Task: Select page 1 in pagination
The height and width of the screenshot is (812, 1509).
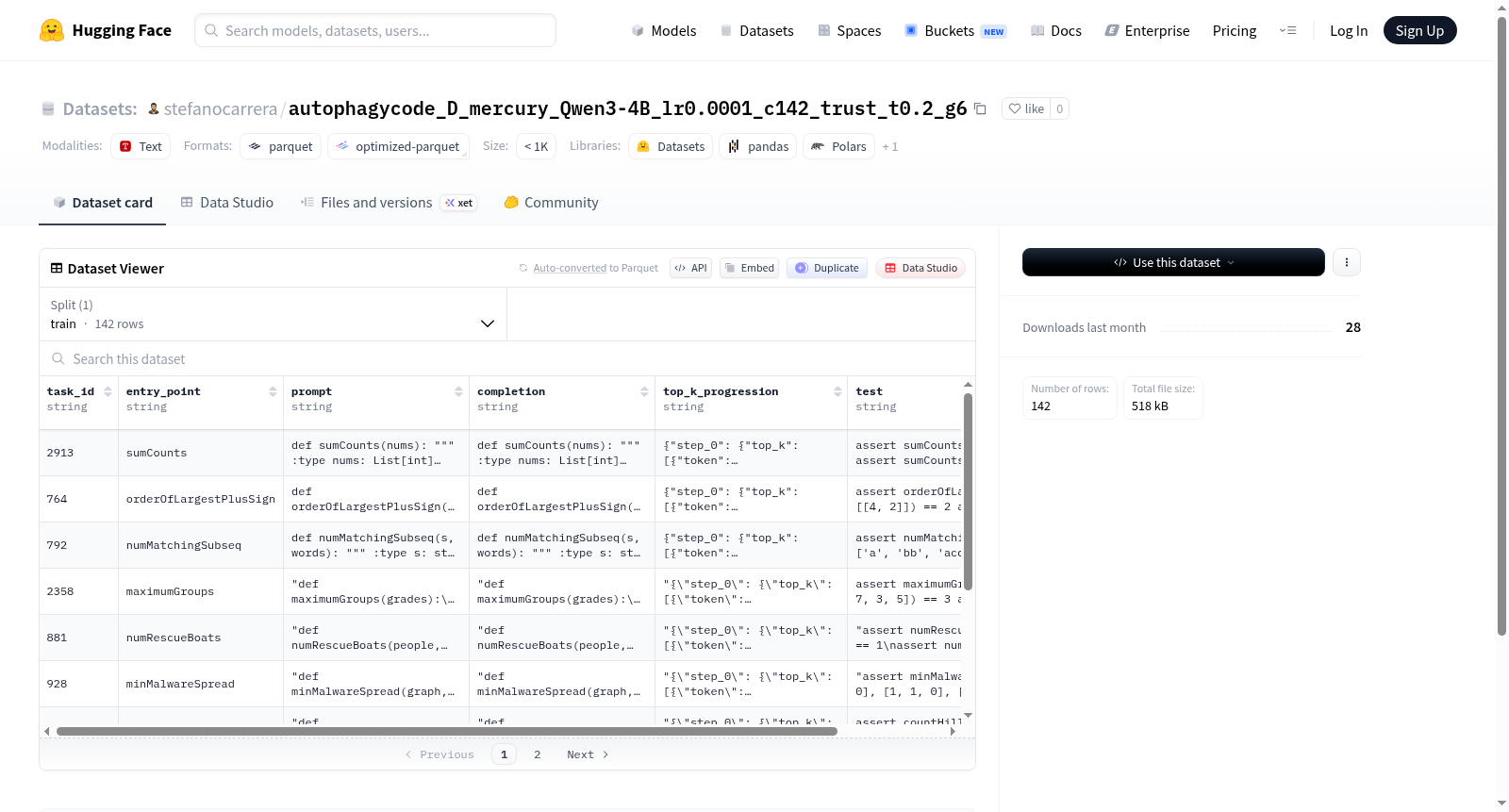Action: tap(504, 754)
